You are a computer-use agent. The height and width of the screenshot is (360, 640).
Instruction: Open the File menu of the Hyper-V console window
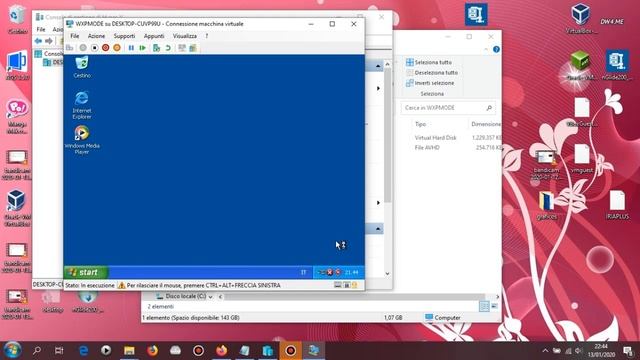pyautogui.click(x=41, y=29)
